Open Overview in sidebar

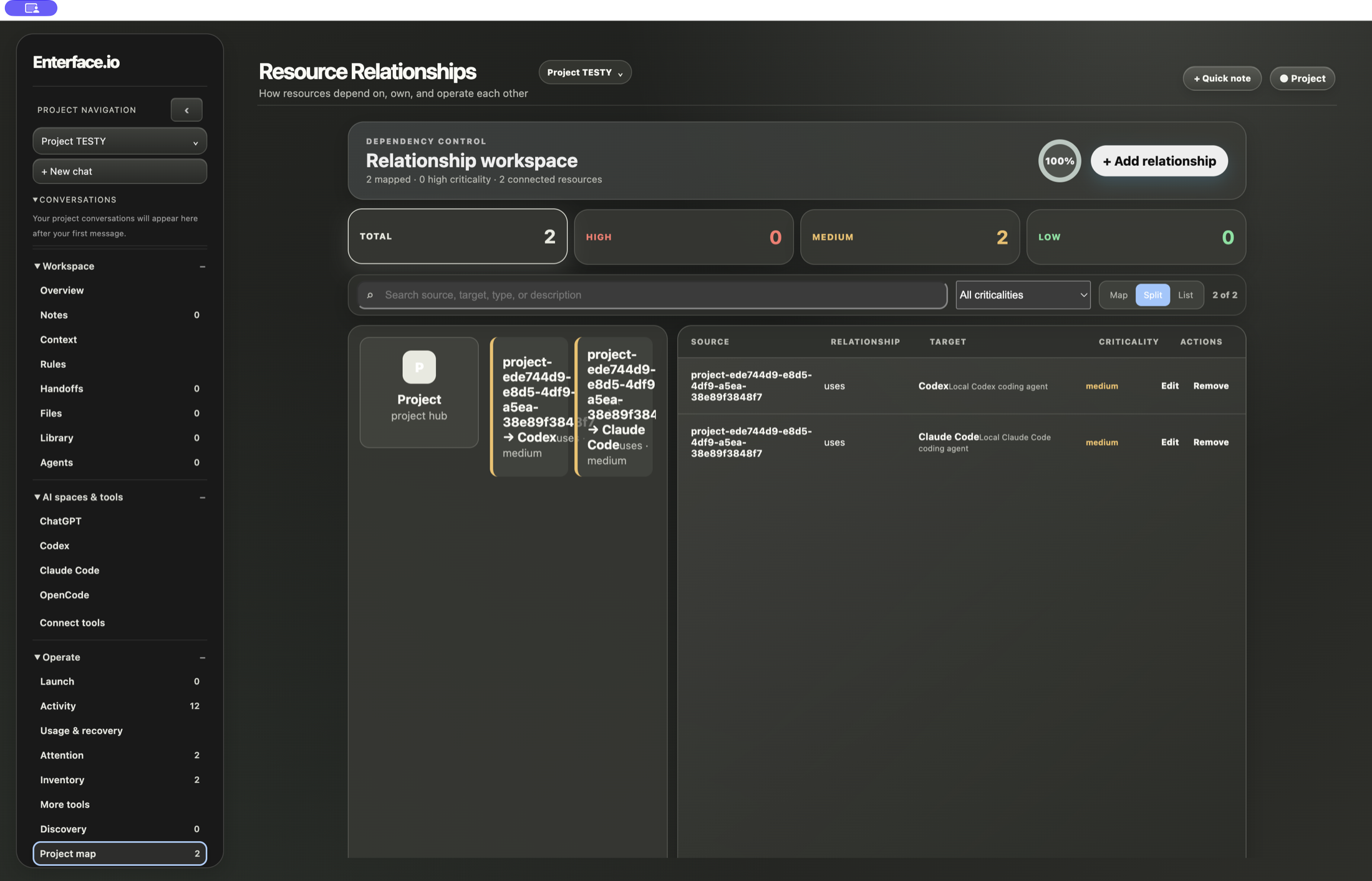pyautogui.click(x=120, y=291)
